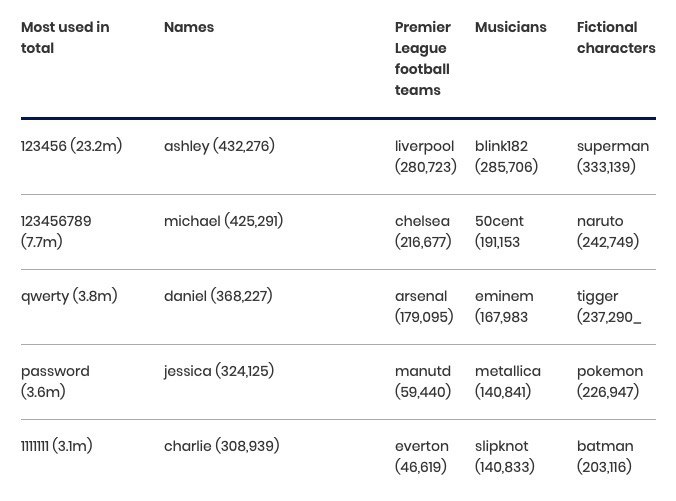
Task: Click the '123456789 (7.7m)' cell
Action: pyautogui.click(x=56, y=232)
